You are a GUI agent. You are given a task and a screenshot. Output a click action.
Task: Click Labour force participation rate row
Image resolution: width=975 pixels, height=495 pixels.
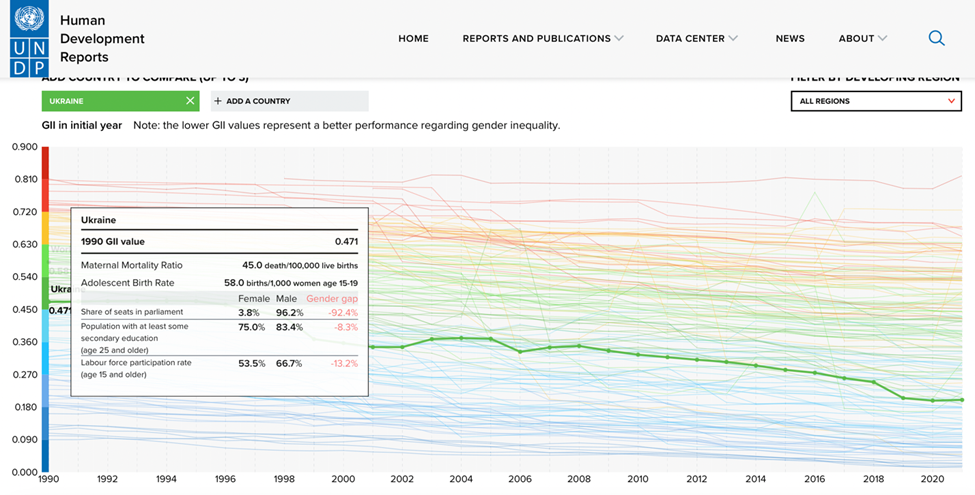219,369
